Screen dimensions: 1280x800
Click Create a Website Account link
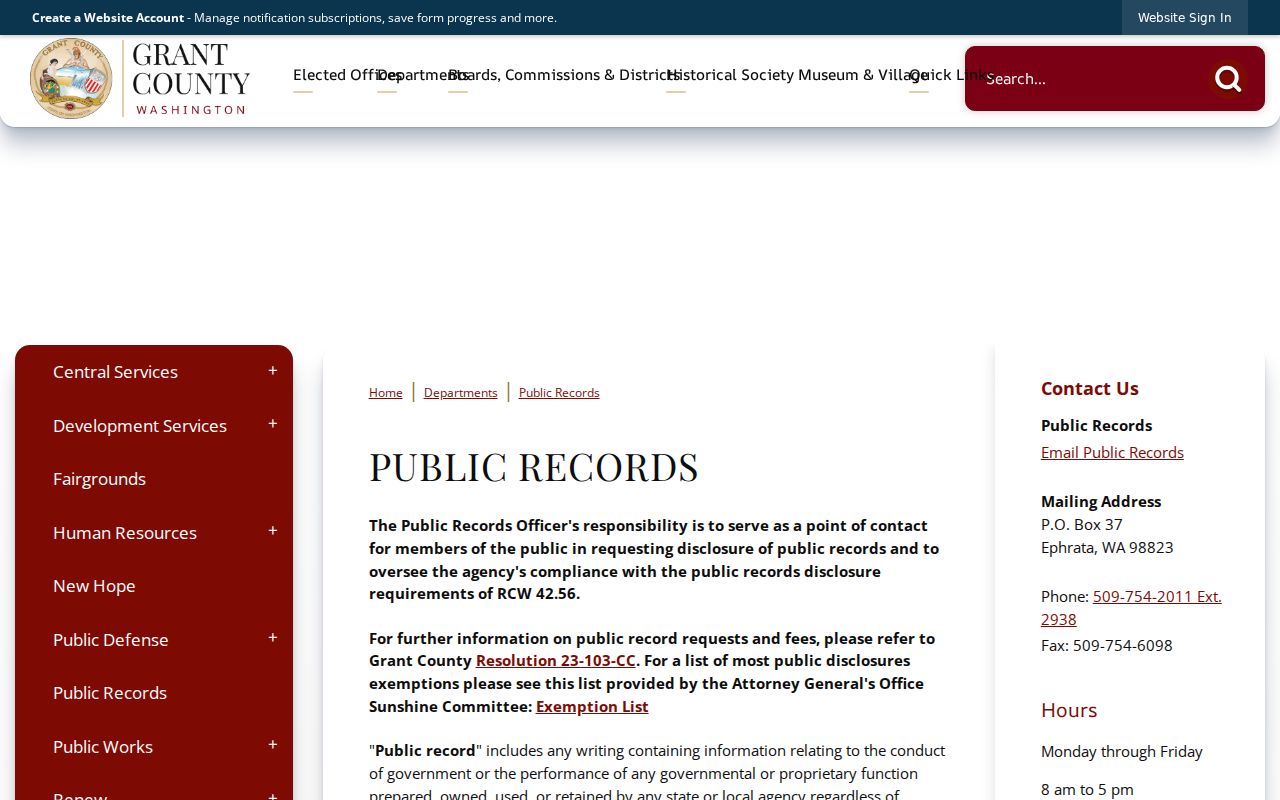click(x=108, y=18)
